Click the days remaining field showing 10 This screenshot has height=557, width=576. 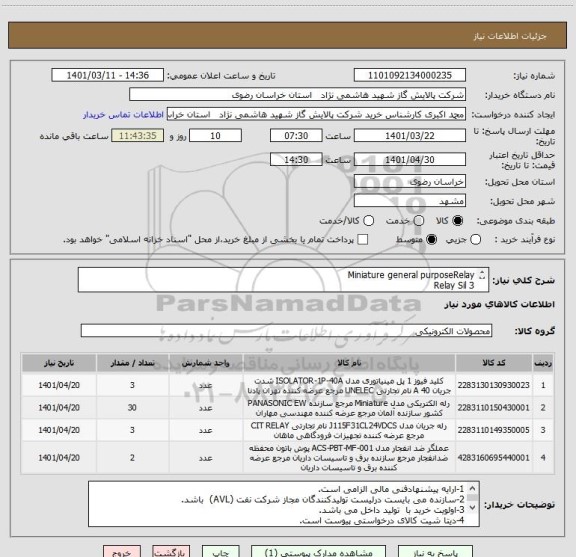point(215,136)
